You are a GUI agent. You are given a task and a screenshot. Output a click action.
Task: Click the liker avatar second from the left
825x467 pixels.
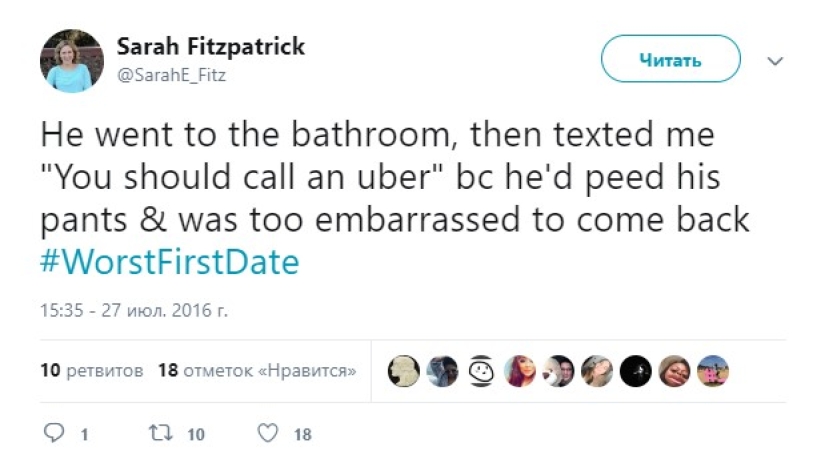click(x=442, y=371)
